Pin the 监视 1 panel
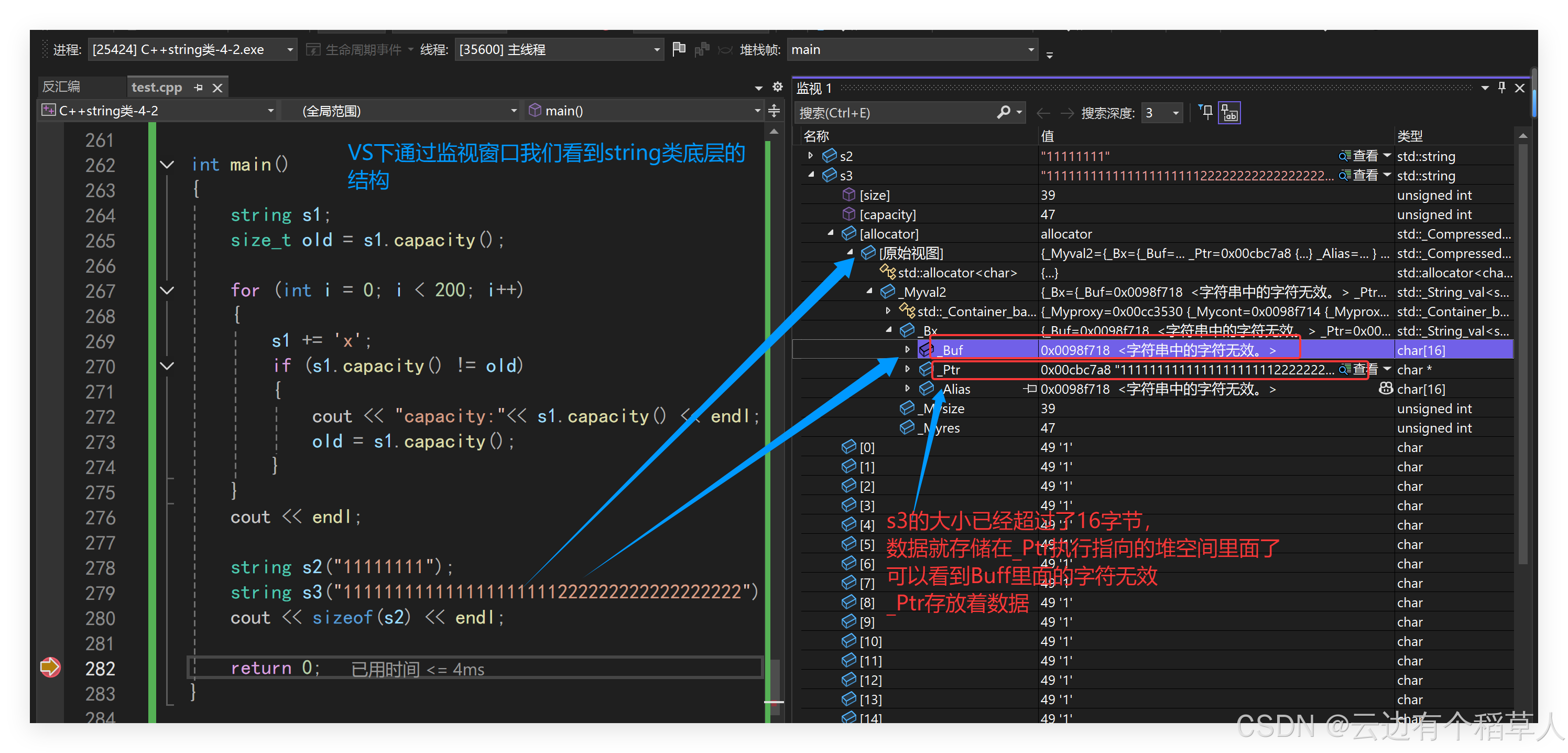Viewport: 1568px width, 753px height. tap(1501, 88)
